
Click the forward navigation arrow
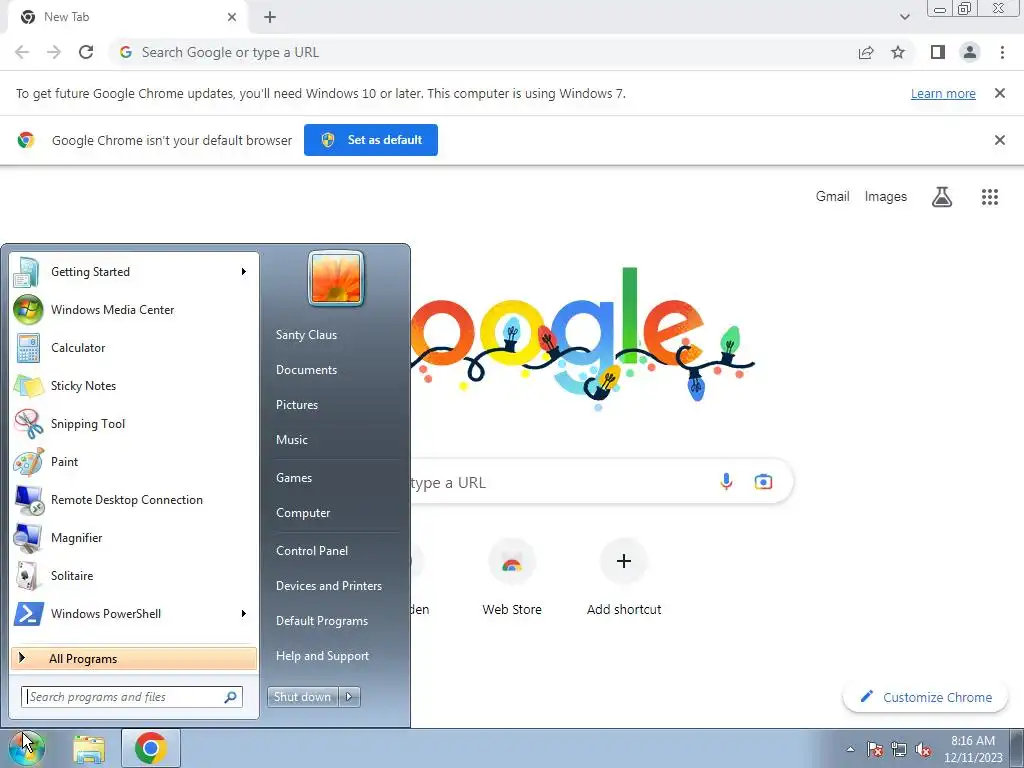tap(54, 52)
